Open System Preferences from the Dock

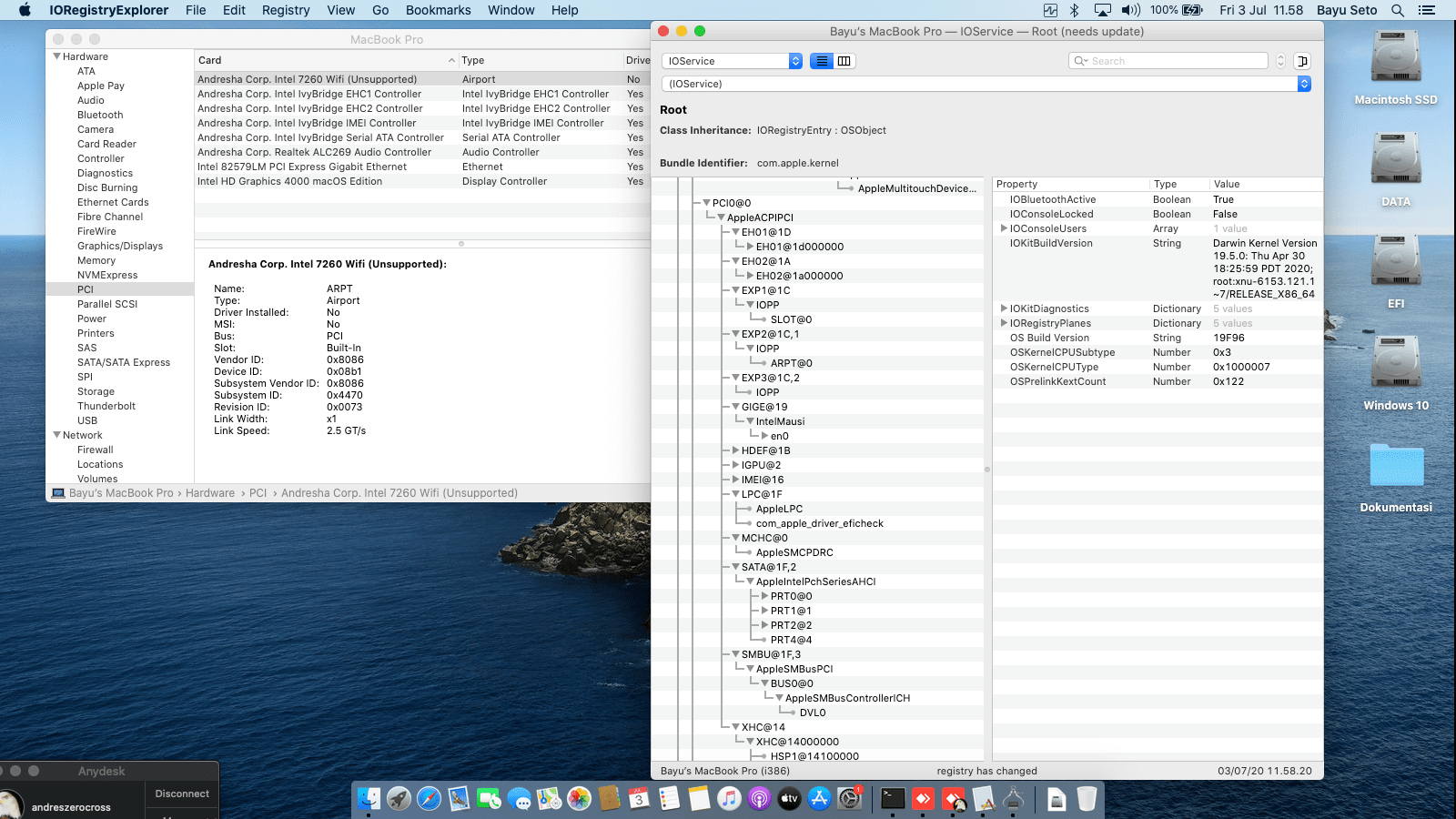pos(849,799)
